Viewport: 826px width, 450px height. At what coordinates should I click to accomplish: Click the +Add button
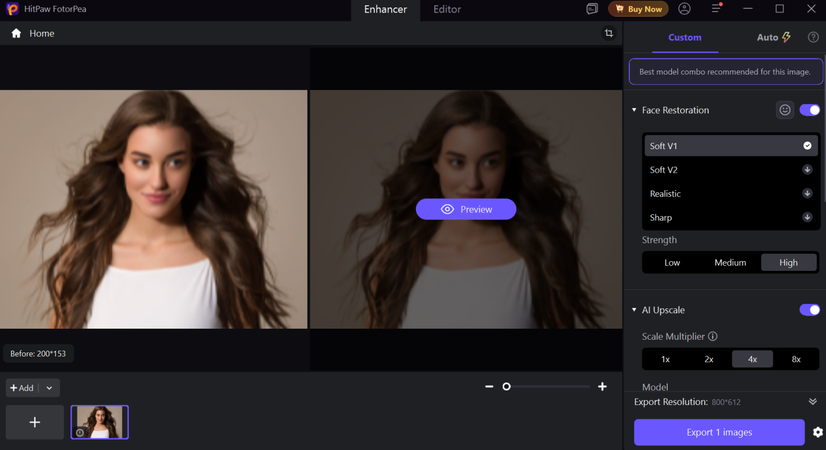point(22,388)
